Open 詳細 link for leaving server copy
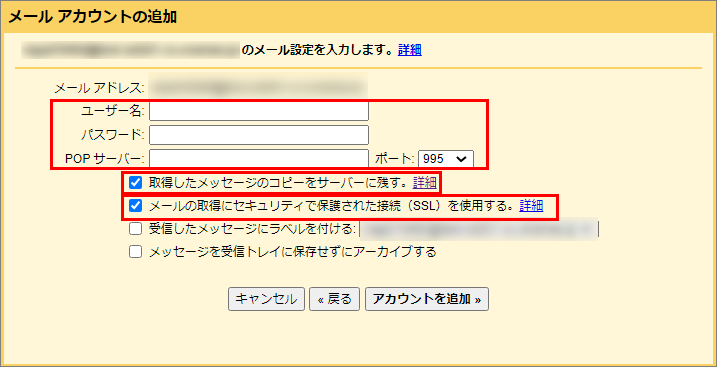This screenshot has width=717, height=367. point(425,183)
